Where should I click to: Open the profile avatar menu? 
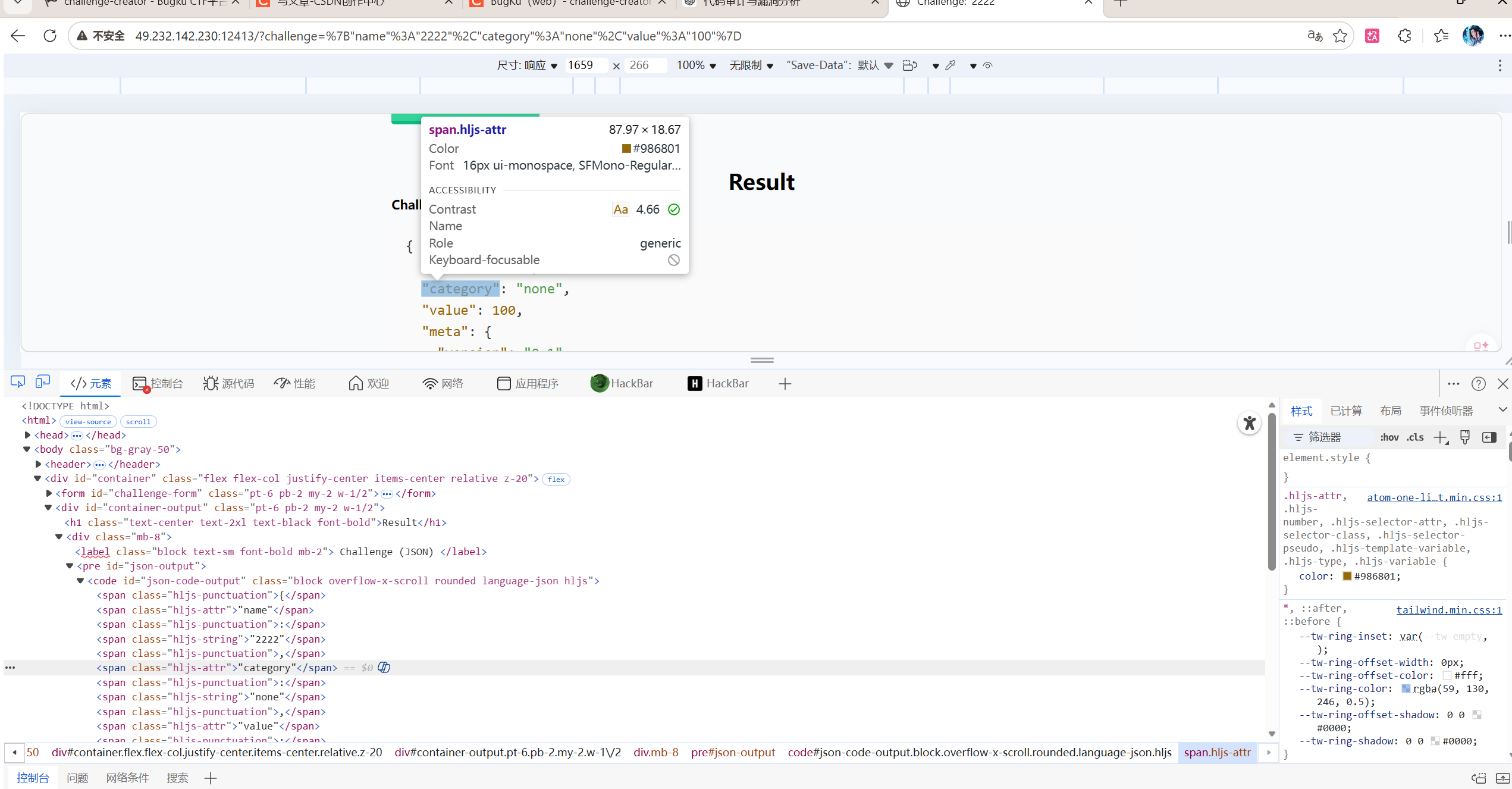pyautogui.click(x=1473, y=36)
